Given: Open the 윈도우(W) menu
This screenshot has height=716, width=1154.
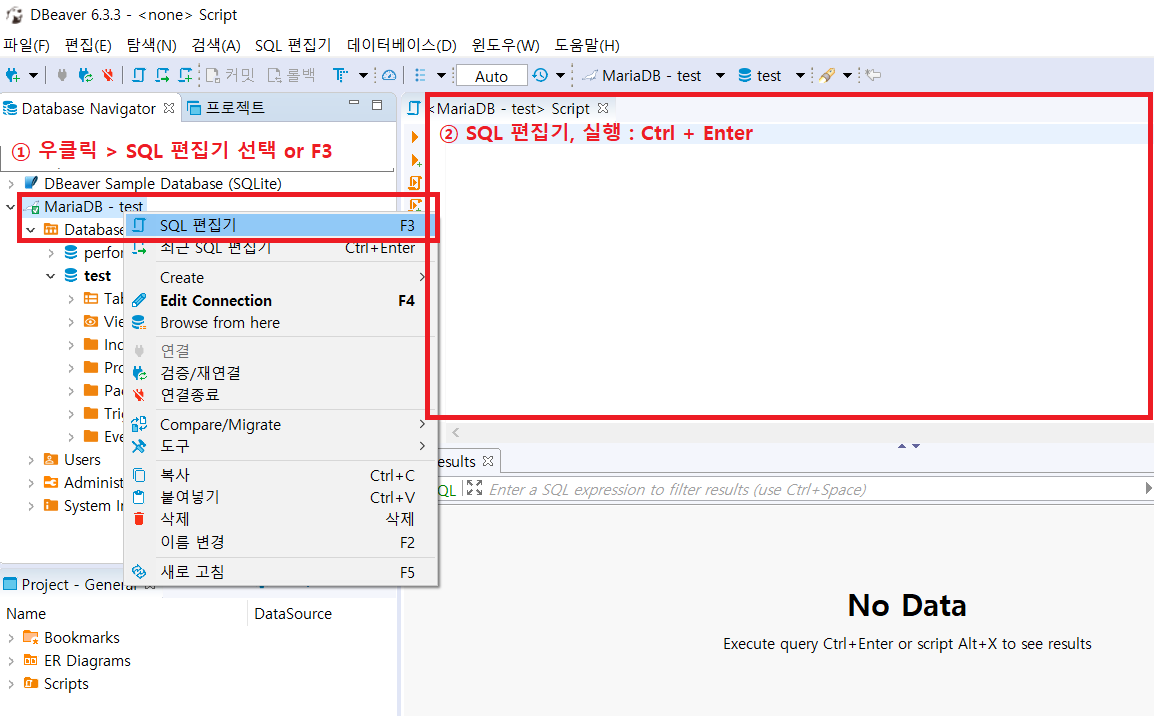Looking at the screenshot, I should [506, 46].
